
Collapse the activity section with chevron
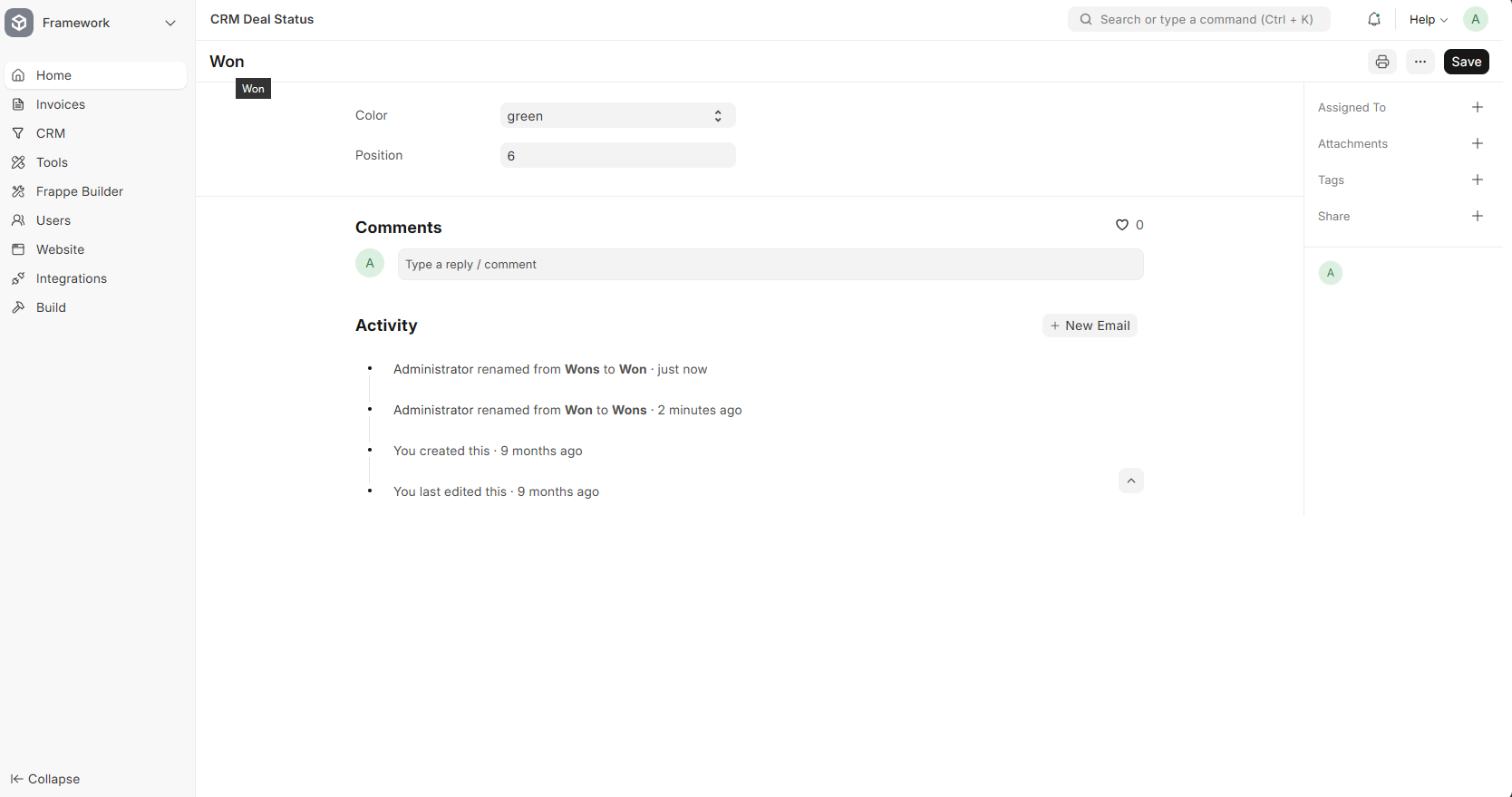[1130, 481]
